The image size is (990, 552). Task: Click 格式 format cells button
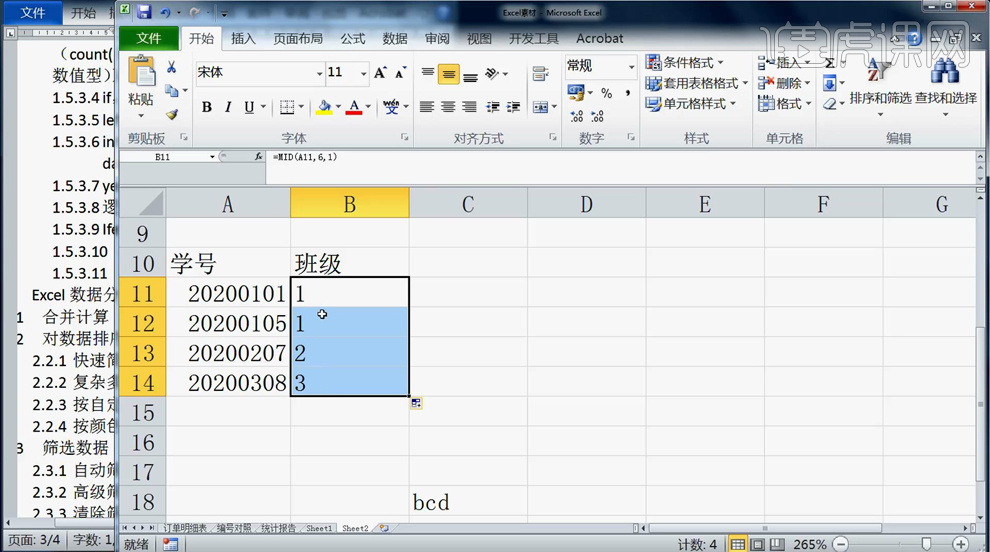[x=784, y=104]
